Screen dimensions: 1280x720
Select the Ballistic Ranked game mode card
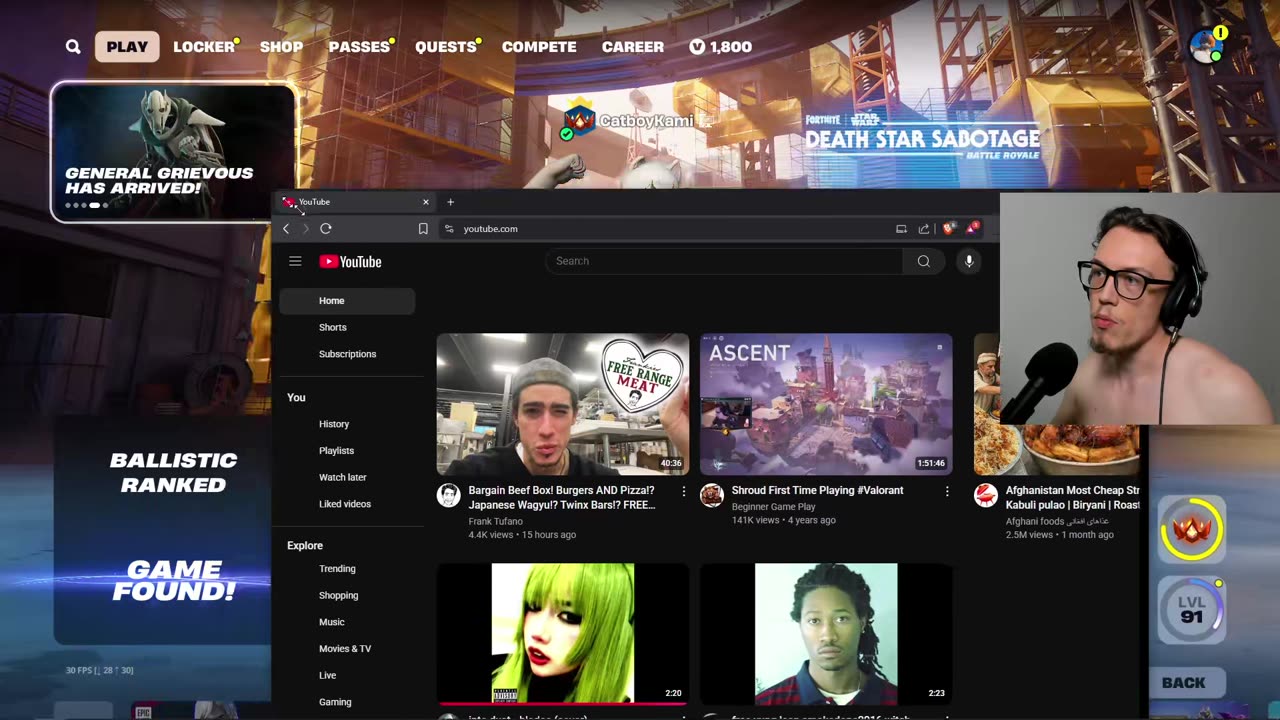click(x=162, y=530)
